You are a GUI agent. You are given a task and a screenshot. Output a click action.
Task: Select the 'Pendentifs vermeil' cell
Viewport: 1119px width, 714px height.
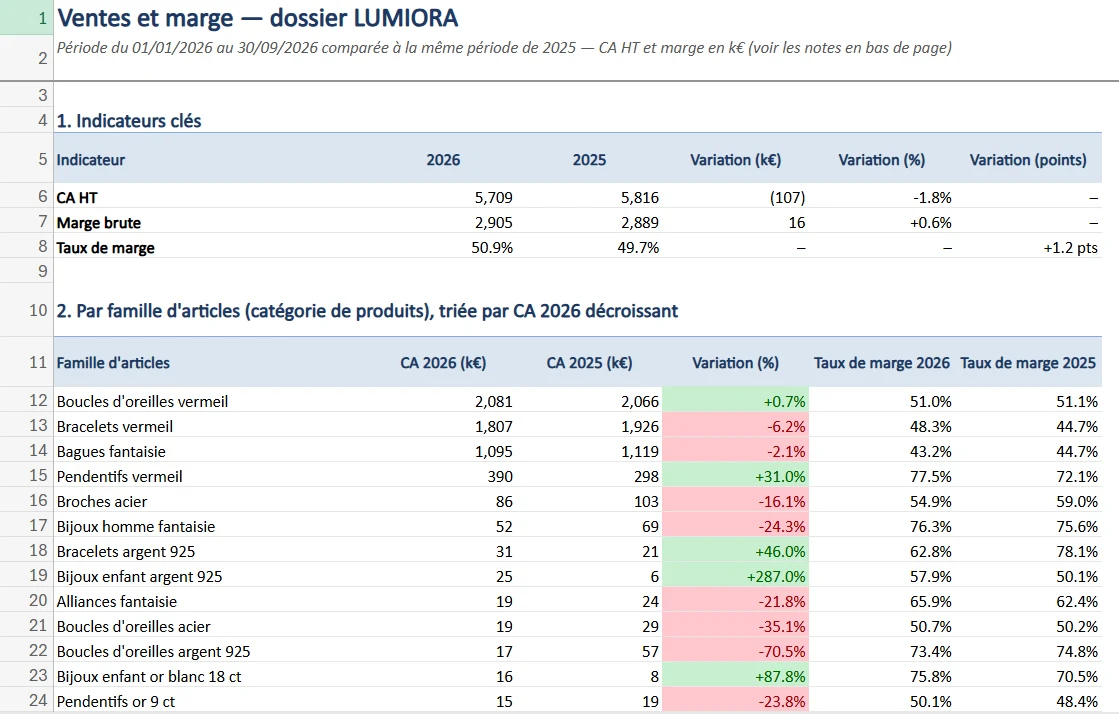point(214,475)
